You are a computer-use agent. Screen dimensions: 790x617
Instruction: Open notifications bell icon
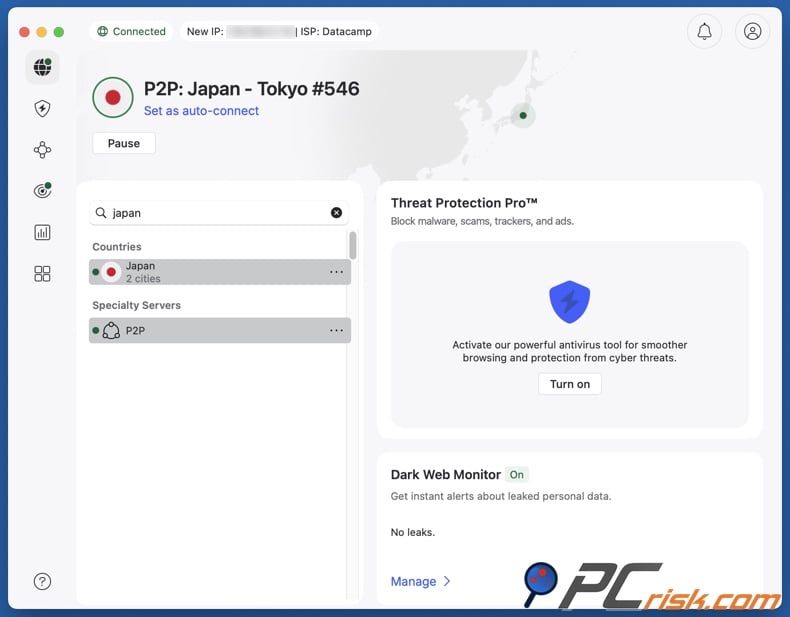tap(704, 31)
